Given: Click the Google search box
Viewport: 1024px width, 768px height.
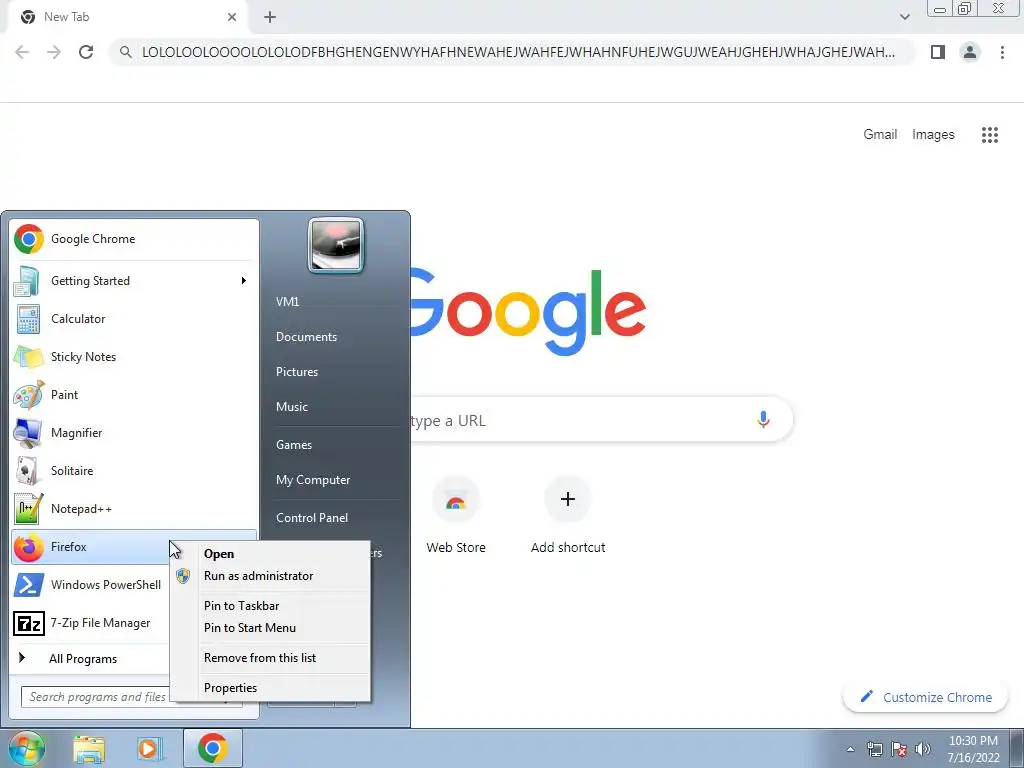Looking at the screenshot, I should tap(601, 419).
